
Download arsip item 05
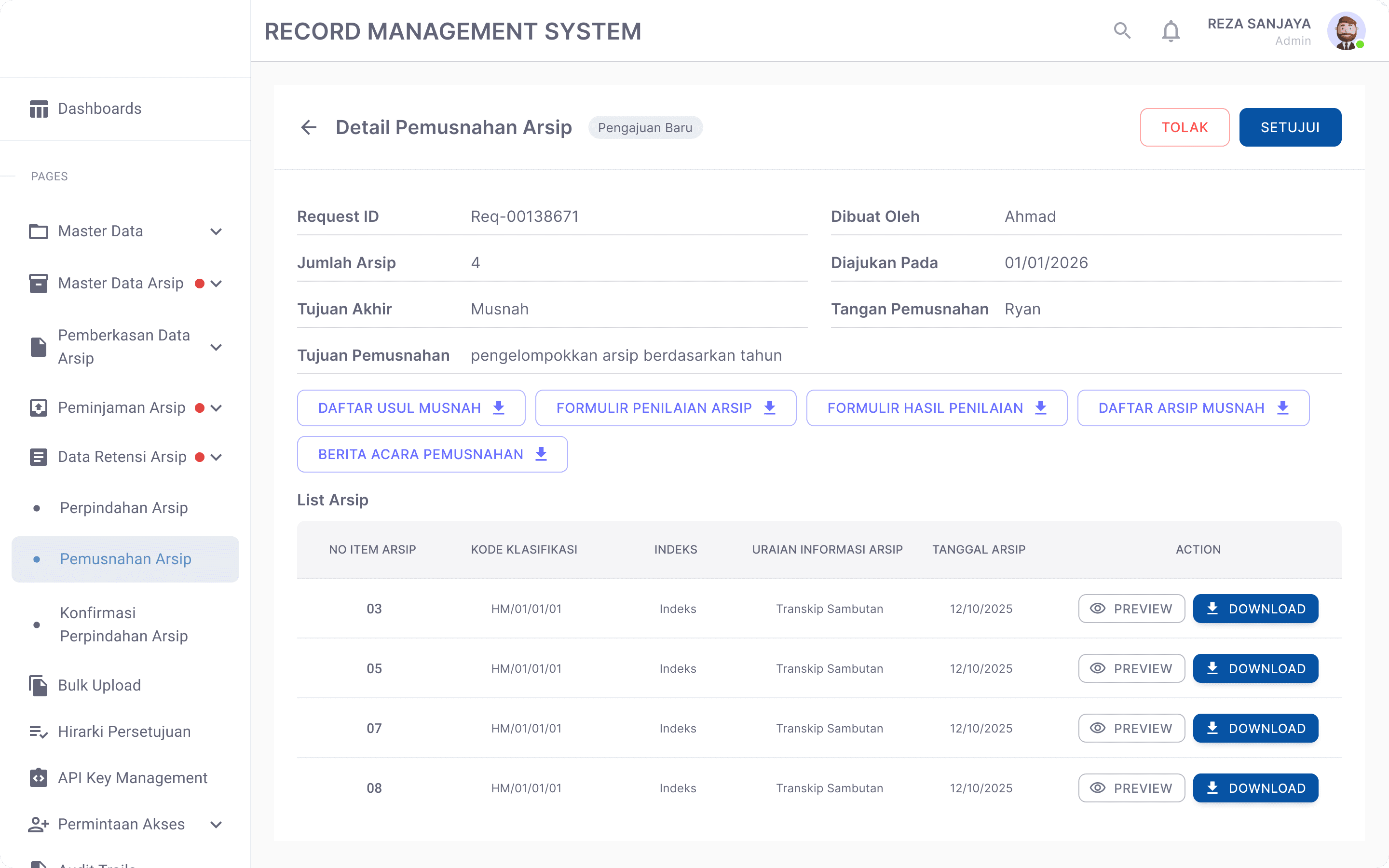pos(1255,668)
